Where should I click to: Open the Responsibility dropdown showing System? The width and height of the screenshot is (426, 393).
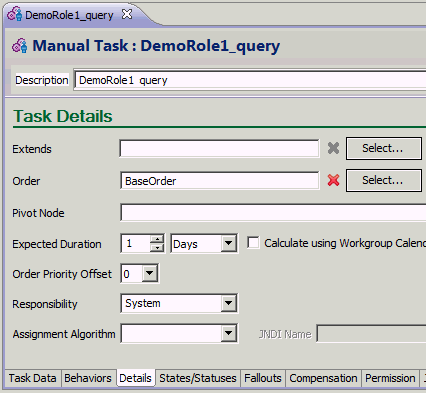[228, 303]
